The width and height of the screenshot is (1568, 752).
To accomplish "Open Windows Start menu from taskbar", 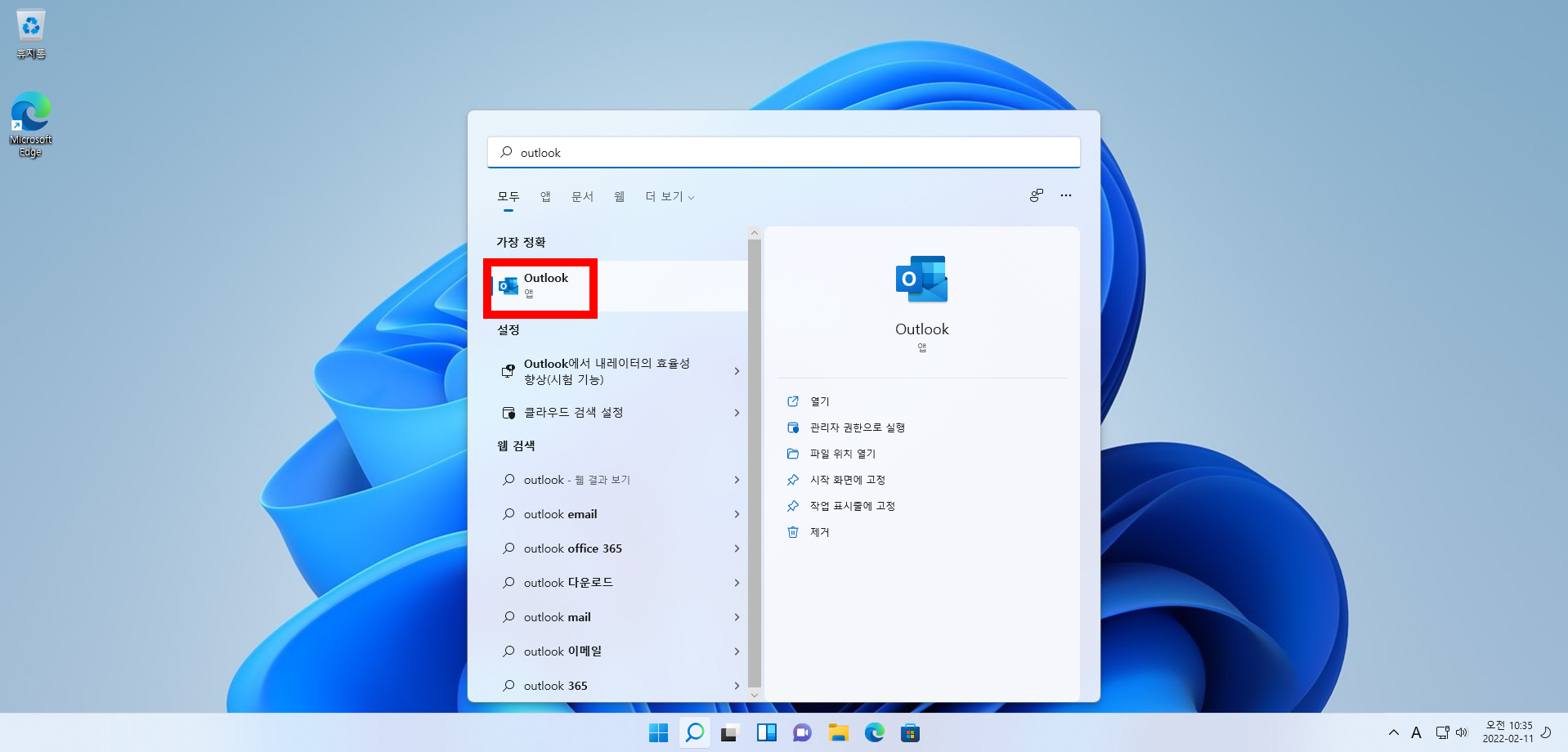I will (x=658, y=733).
